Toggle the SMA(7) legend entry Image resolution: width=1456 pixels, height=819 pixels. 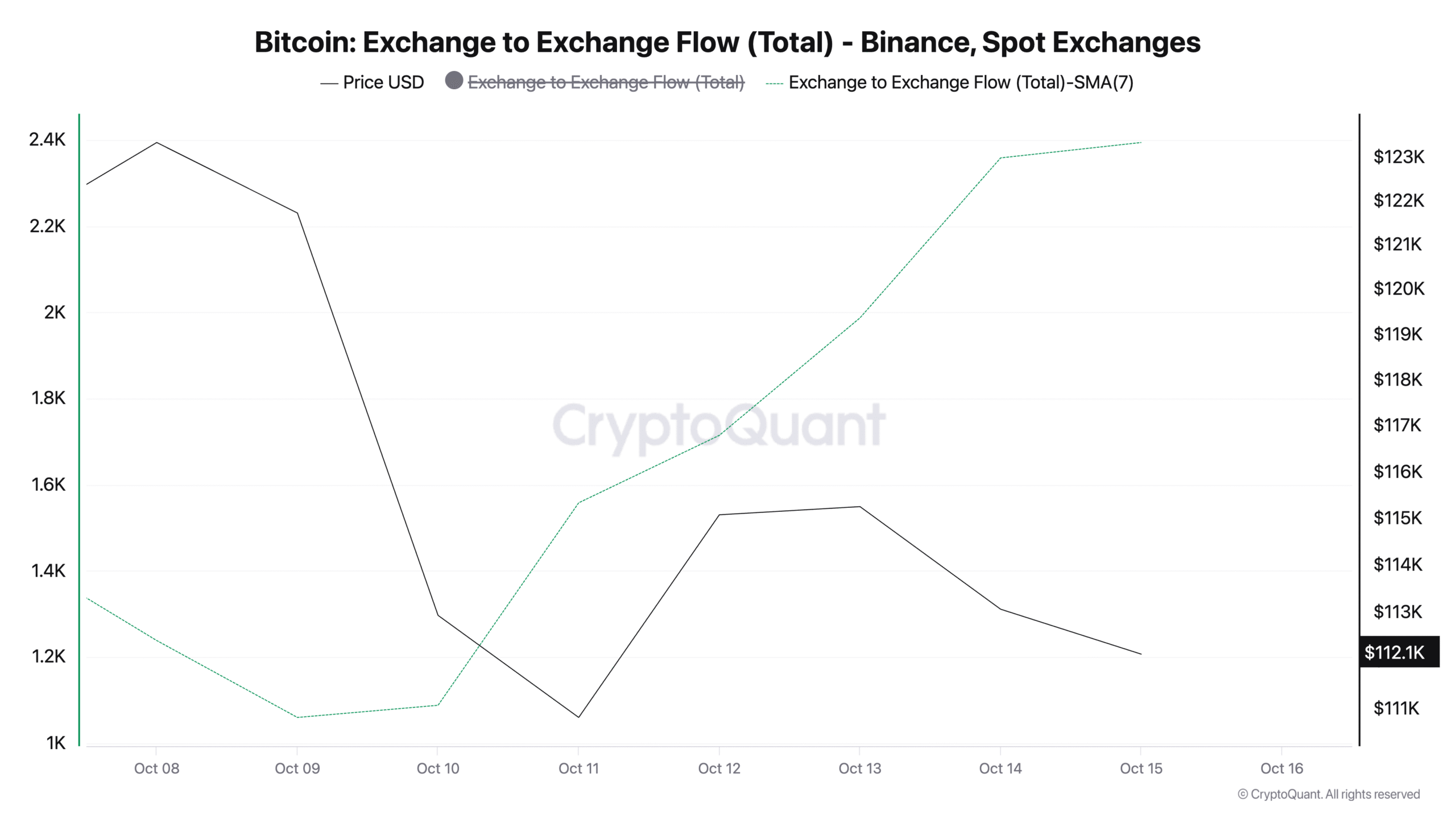point(961,82)
